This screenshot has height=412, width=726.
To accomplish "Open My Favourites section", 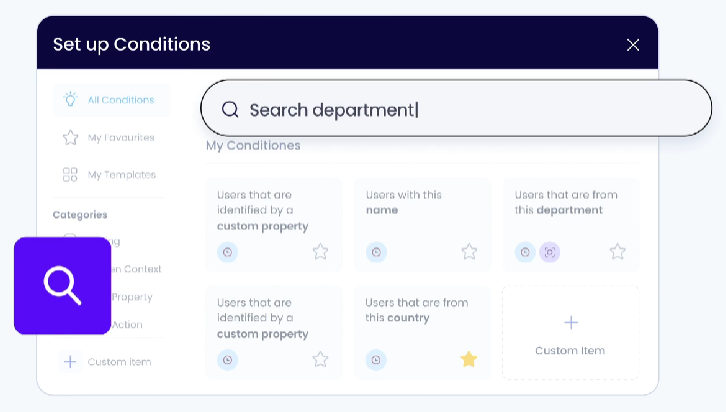I will point(109,137).
